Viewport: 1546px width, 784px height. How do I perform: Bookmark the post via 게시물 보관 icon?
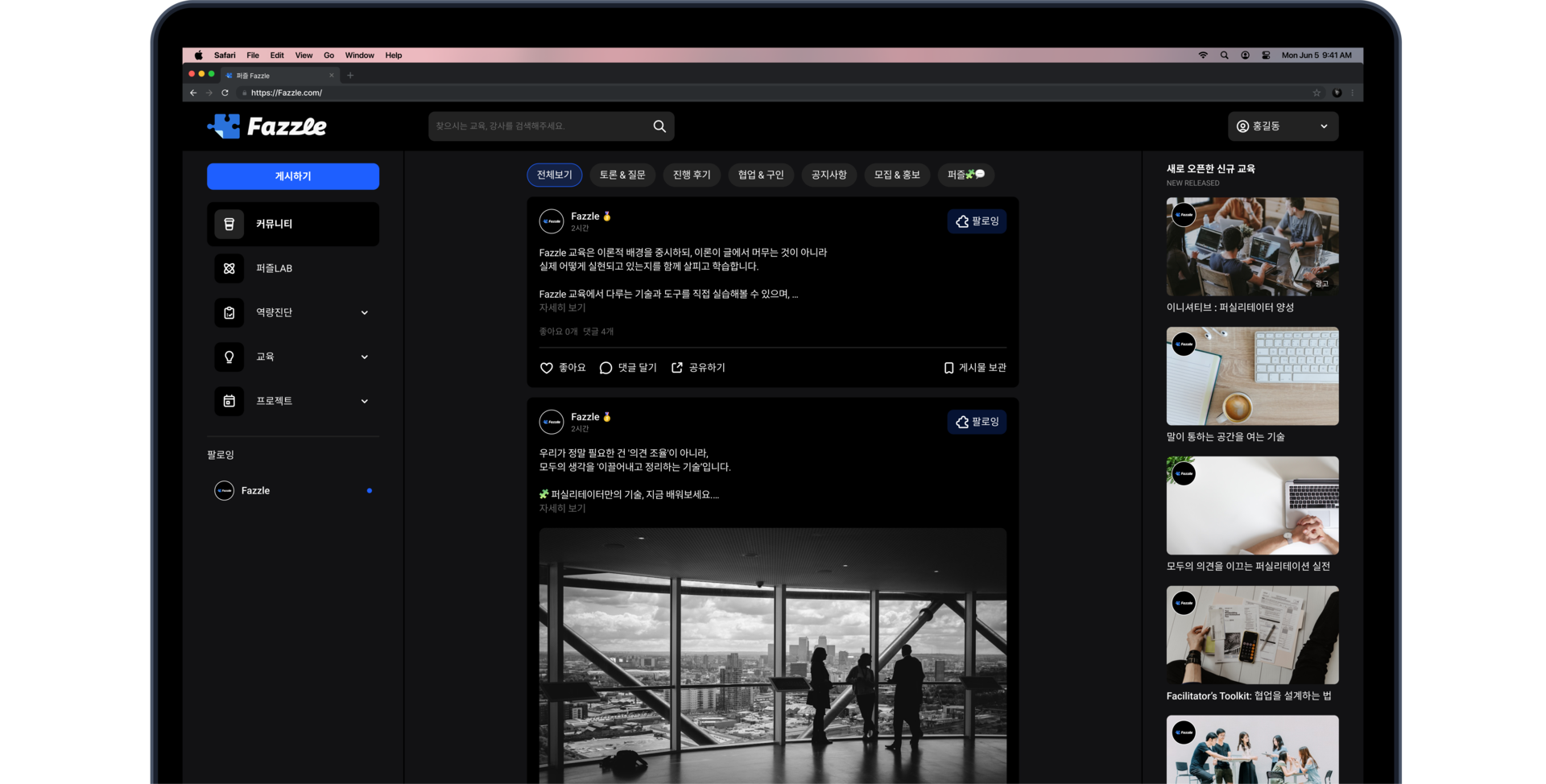pos(949,368)
